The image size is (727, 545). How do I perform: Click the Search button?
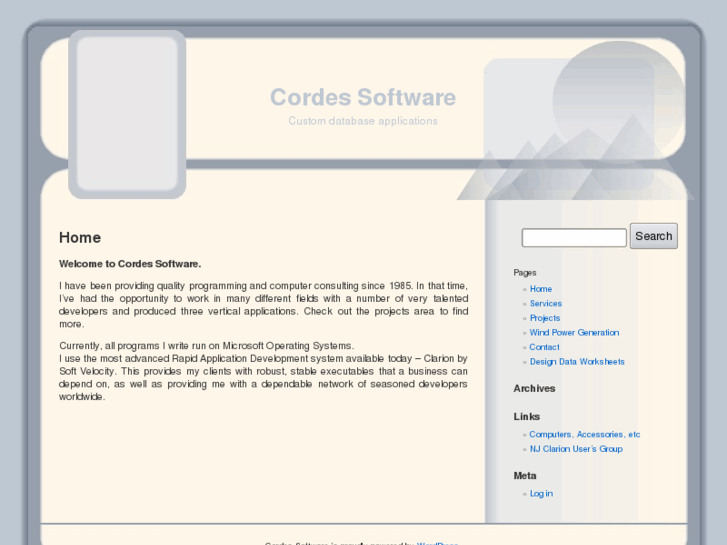pos(653,236)
